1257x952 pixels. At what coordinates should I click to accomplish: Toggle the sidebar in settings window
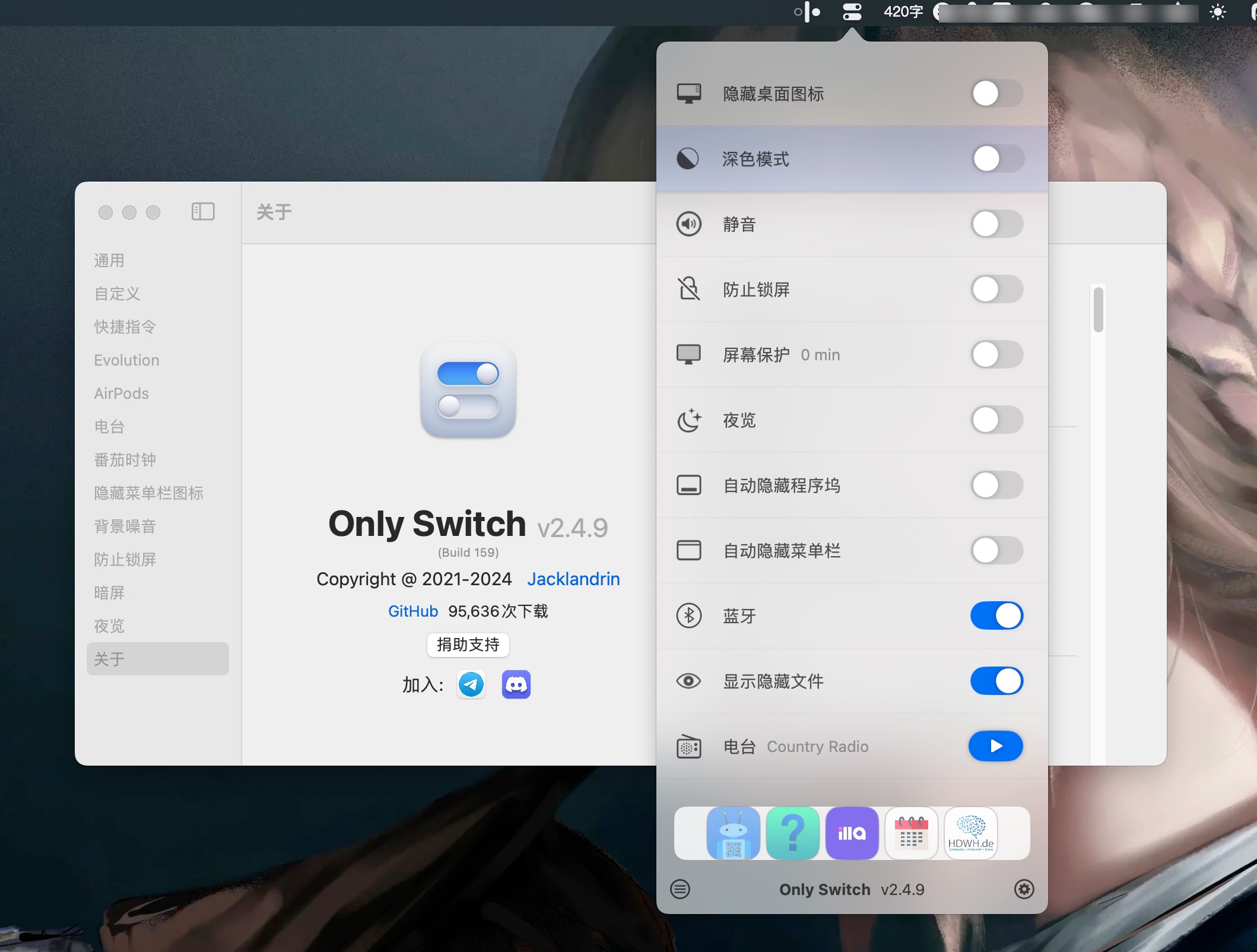(x=203, y=211)
